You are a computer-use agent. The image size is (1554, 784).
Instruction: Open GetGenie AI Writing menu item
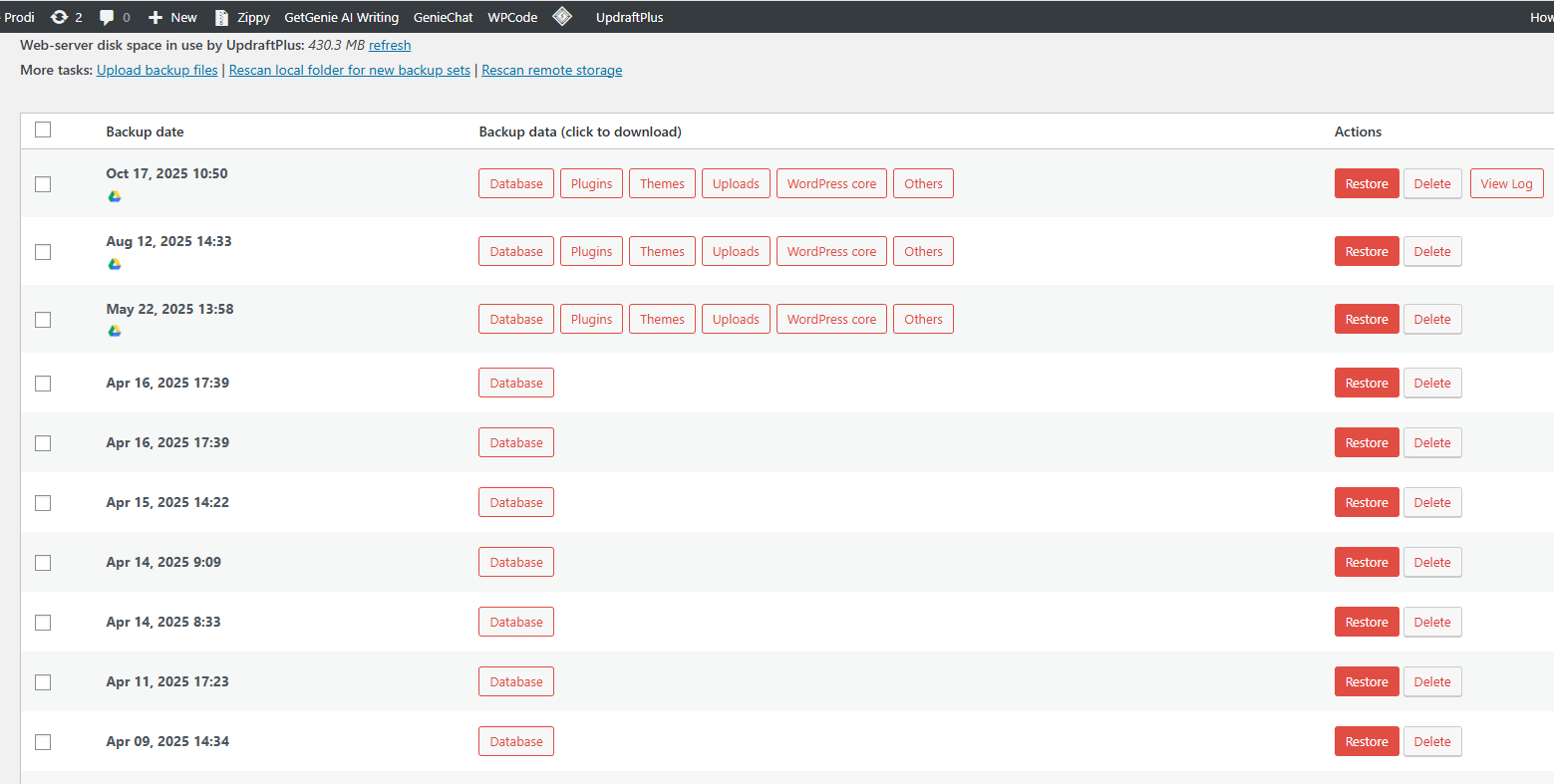pos(341,17)
